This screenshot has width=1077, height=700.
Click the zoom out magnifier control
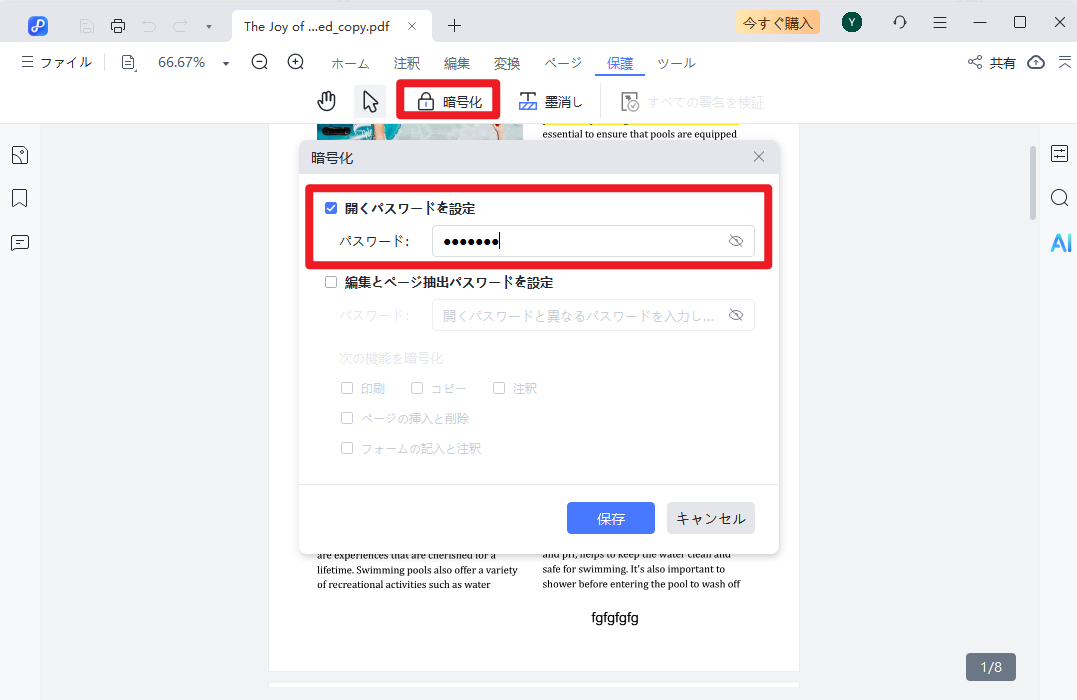pyautogui.click(x=259, y=62)
